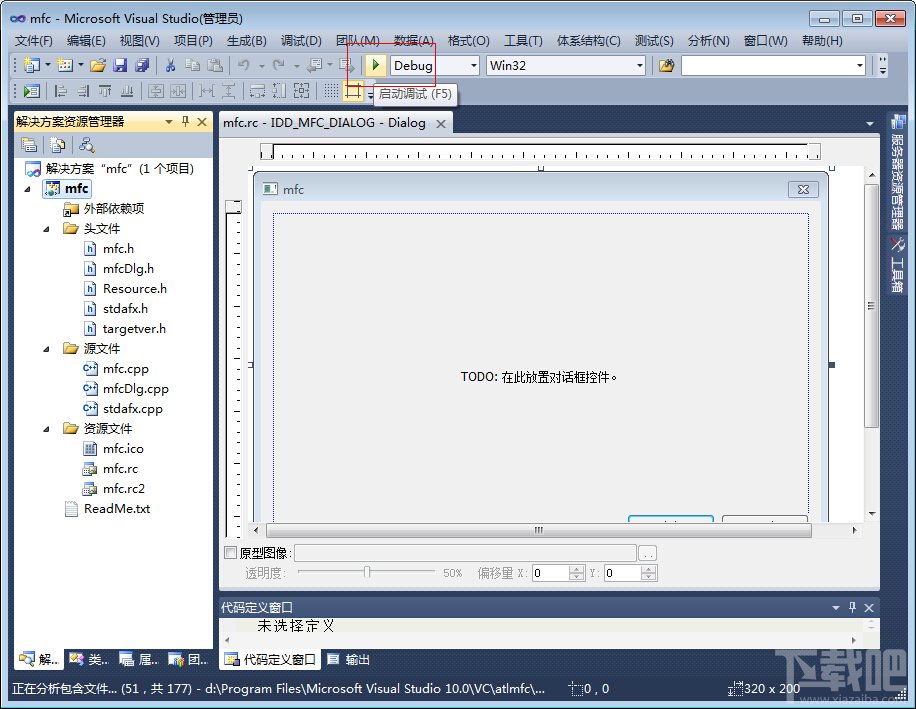Click the Save All icon on the toolbar
The image size is (916, 709).
142,64
